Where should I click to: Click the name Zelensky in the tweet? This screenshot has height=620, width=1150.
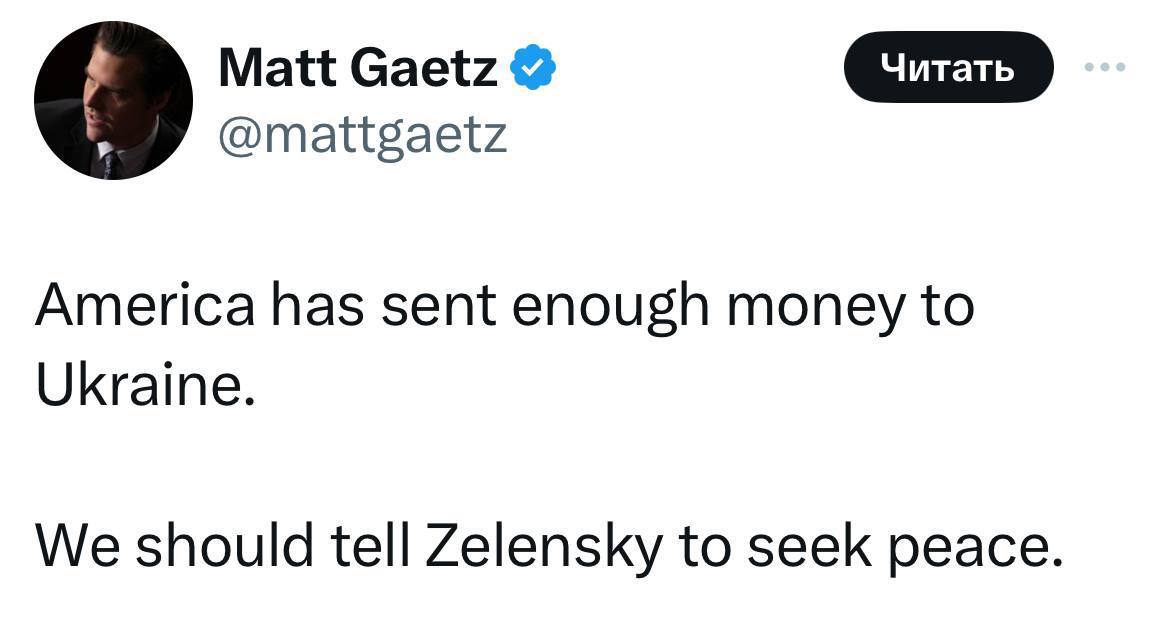coord(543,547)
